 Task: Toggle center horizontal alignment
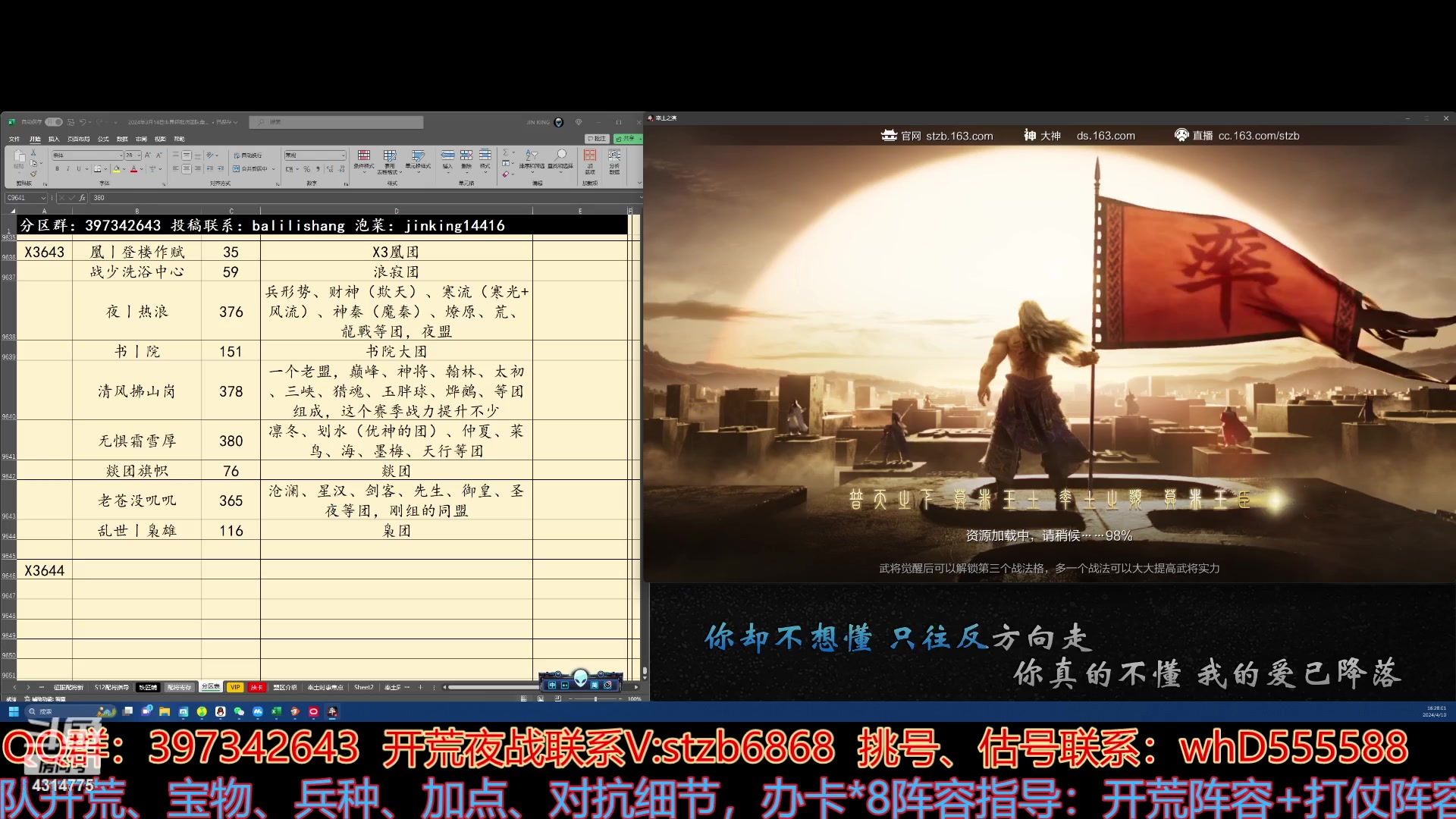click(187, 168)
